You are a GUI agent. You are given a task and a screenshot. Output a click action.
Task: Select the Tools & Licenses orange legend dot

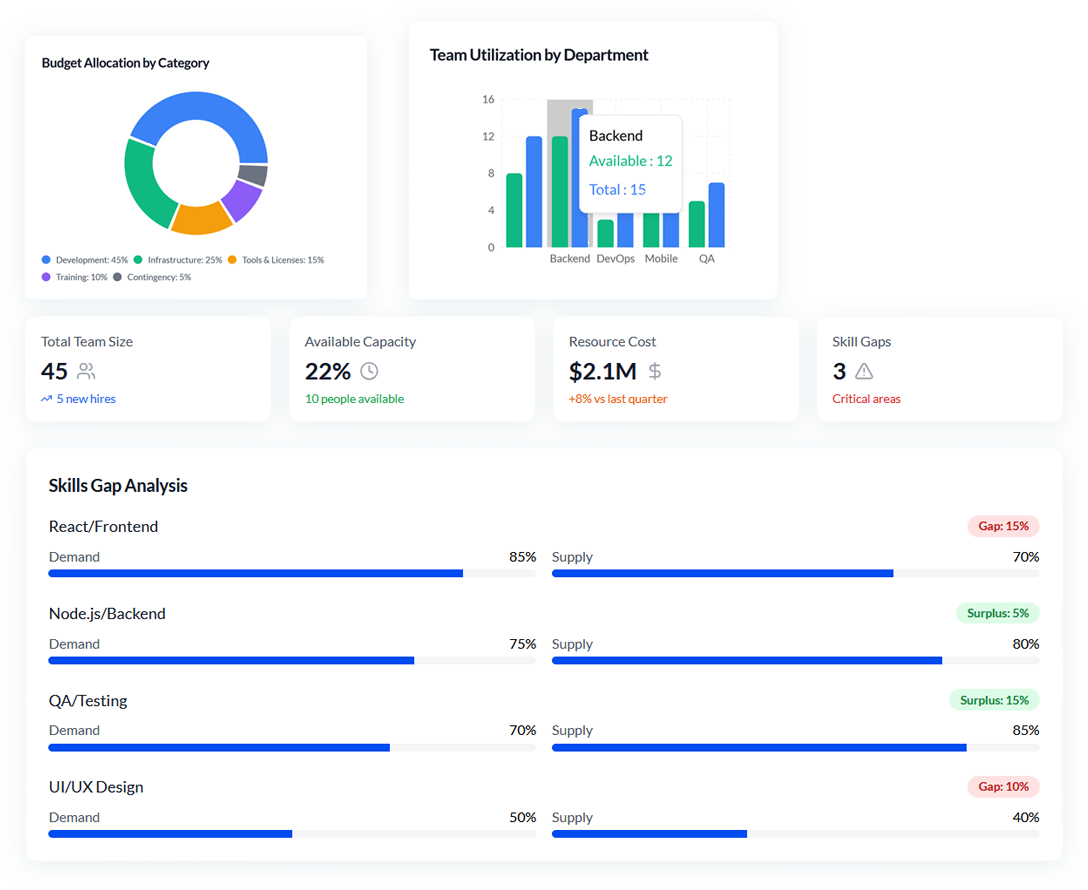[232, 260]
